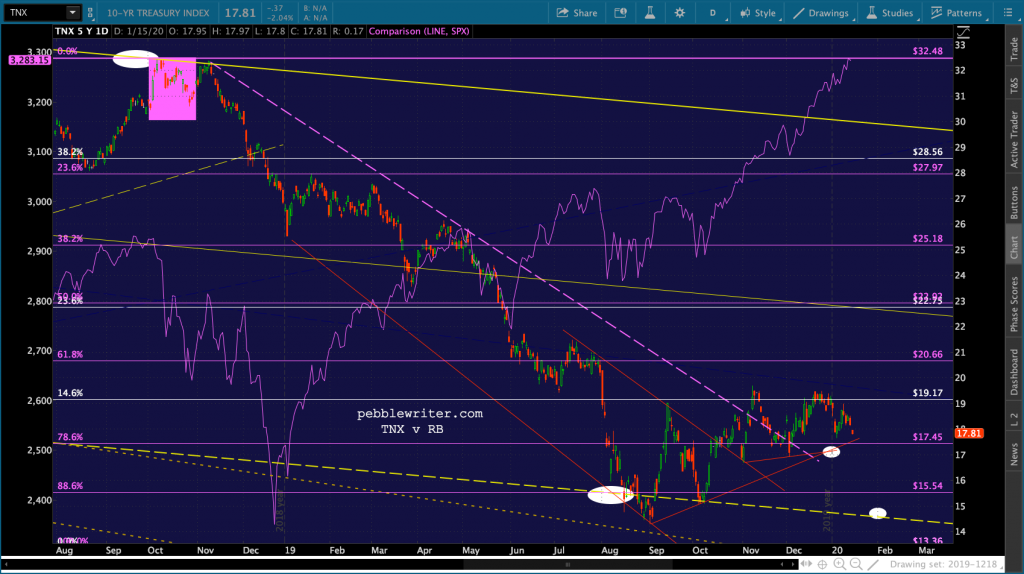The image size is (1024, 574).
Task: Click the Comparison (LINE, SPX) study label
Action: (419, 31)
